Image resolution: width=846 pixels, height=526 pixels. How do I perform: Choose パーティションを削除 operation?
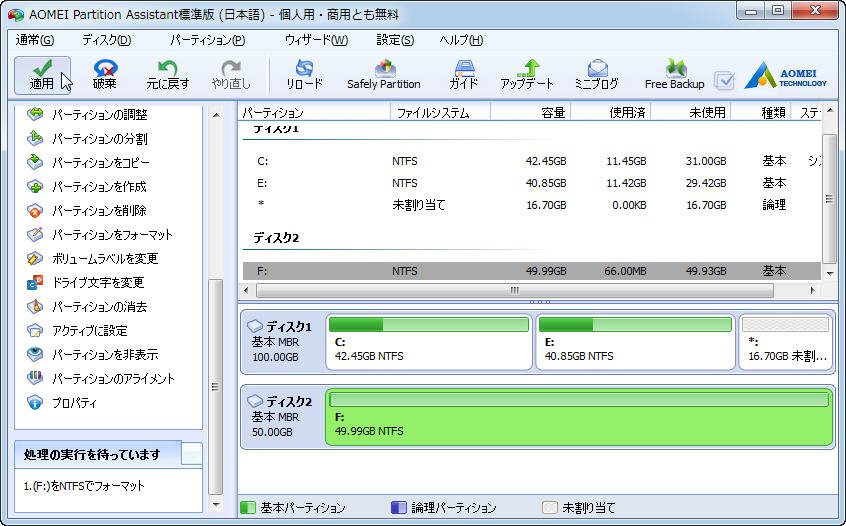pos(86,210)
